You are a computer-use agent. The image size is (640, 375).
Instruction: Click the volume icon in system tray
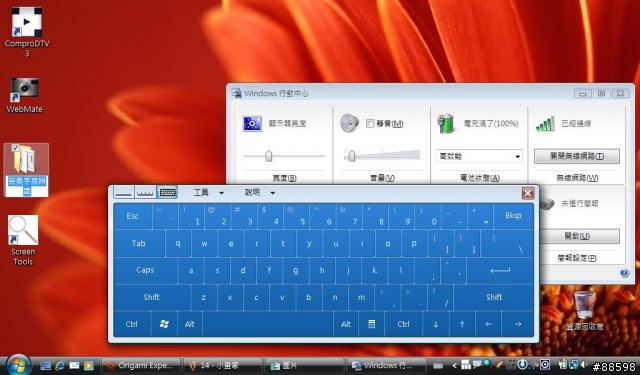[x=584, y=364]
